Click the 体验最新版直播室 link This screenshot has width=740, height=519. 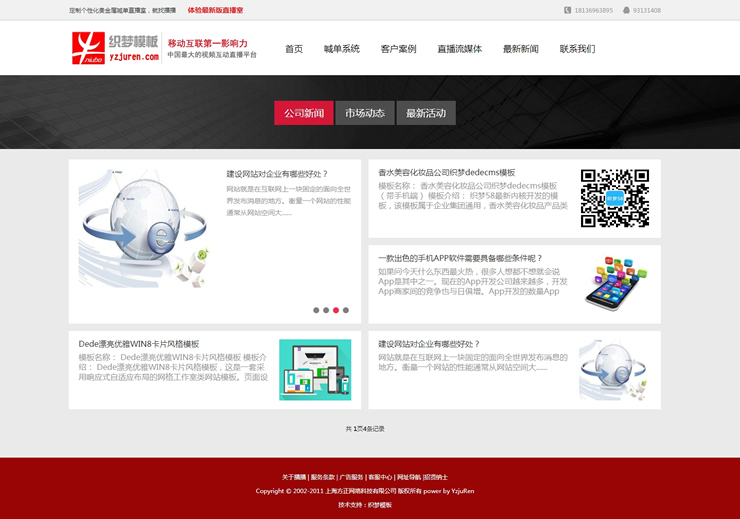(215, 10)
